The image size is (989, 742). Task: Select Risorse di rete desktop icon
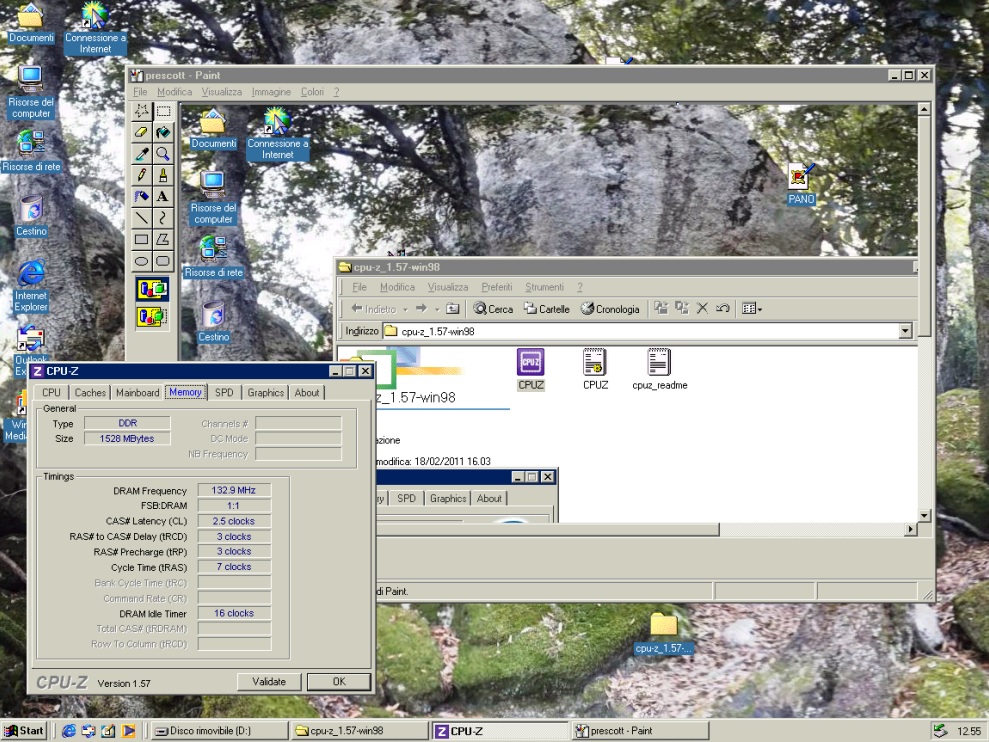(31, 151)
